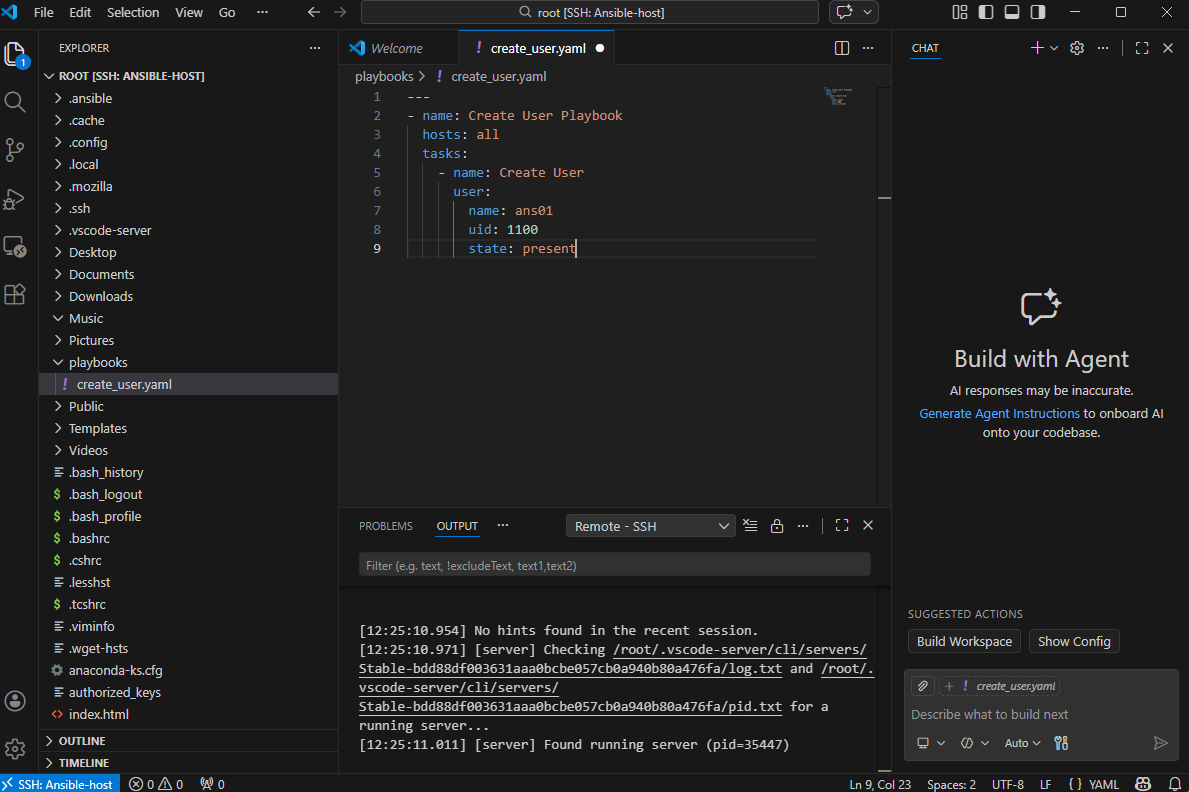Open Generate Agent Instructions link
Screen dimensions: 1189x792
(x=999, y=413)
